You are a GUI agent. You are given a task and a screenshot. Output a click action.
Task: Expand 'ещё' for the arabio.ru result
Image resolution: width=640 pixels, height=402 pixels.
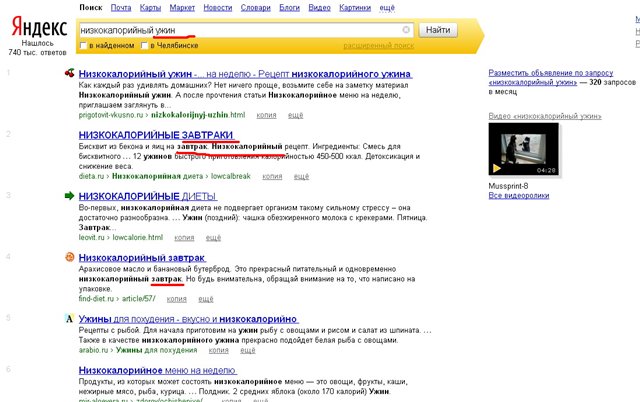[x=248, y=350]
